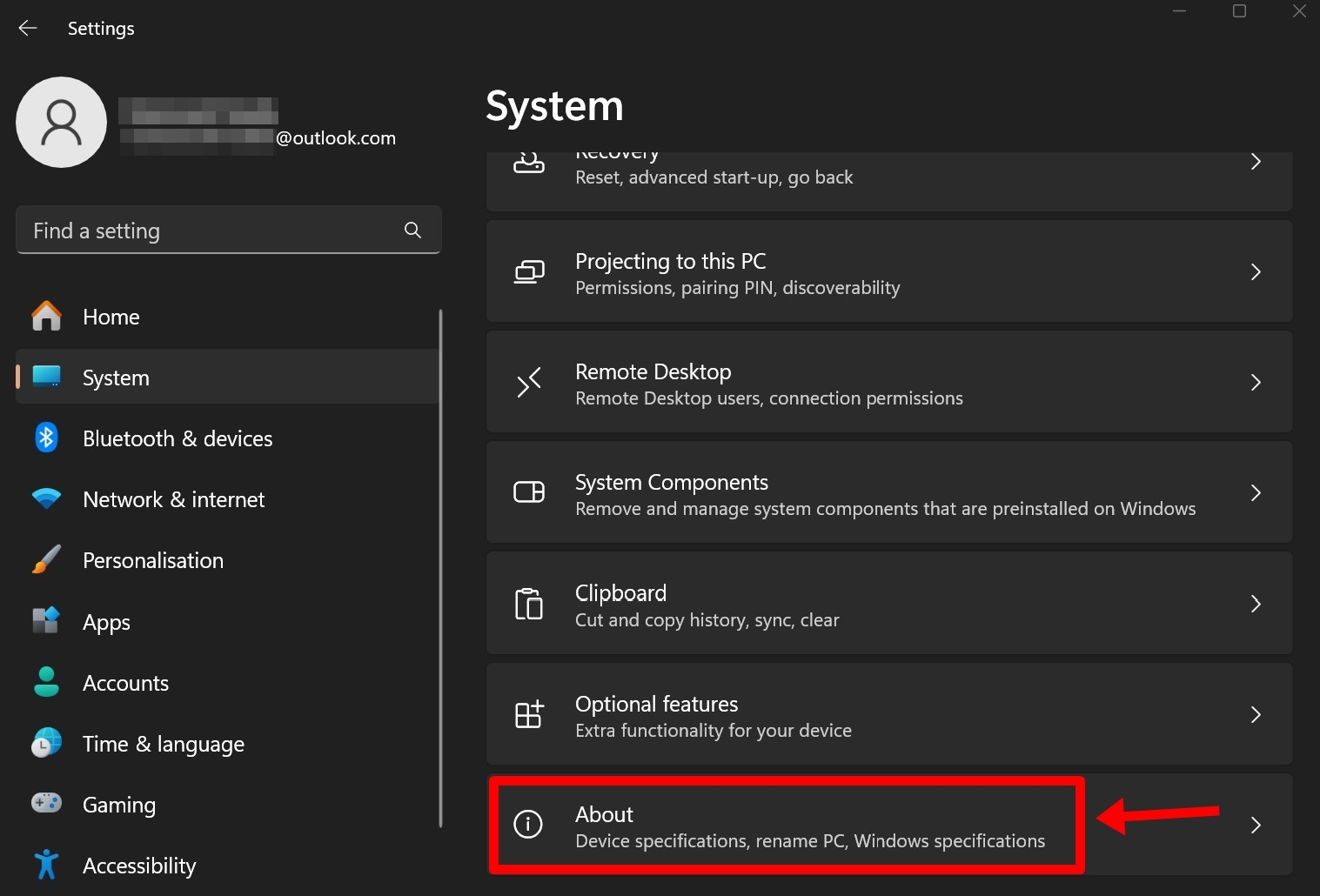Image resolution: width=1320 pixels, height=896 pixels.
Task: Click the Gaming controller icon
Action: click(x=46, y=803)
